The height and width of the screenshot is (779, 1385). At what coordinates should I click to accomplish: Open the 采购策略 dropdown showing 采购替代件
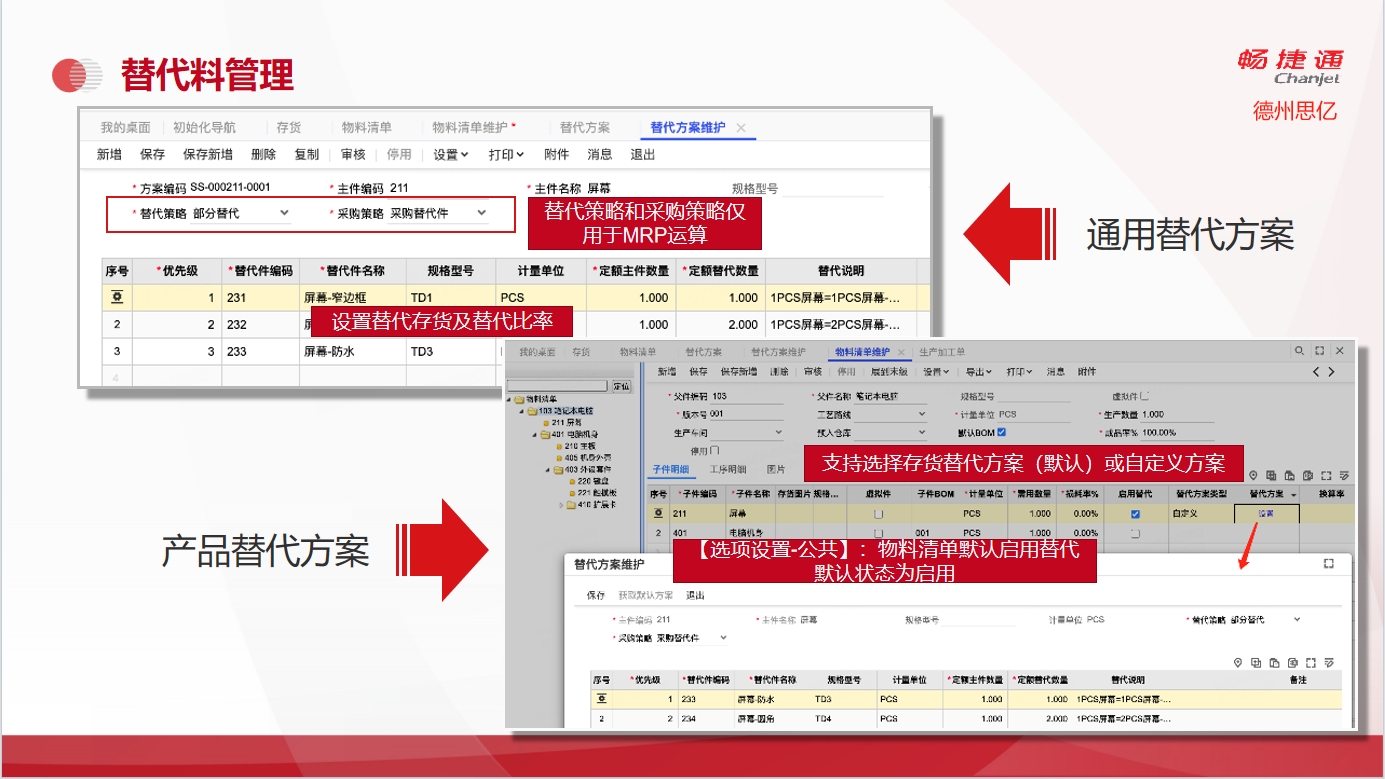[481, 213]
